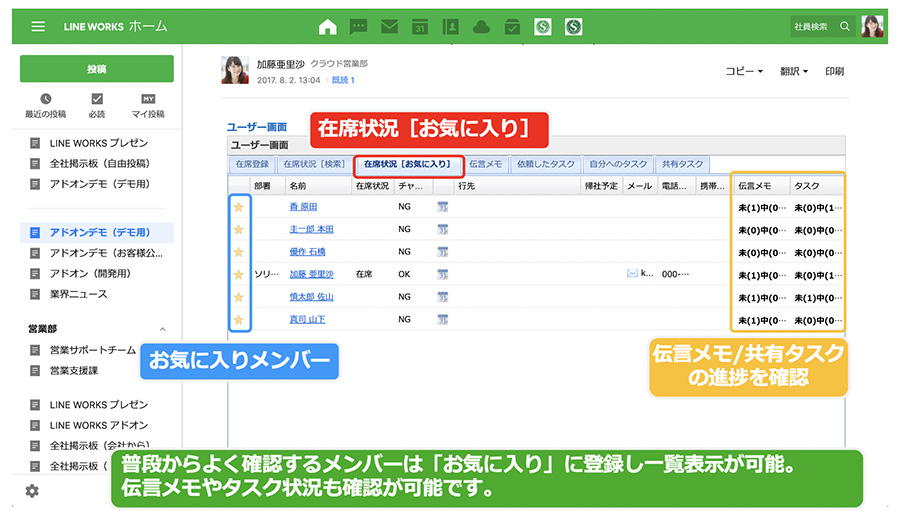Select the 在席状況［検索］ tab
This screenshot has height=511, width=900.
click(313, 164)
